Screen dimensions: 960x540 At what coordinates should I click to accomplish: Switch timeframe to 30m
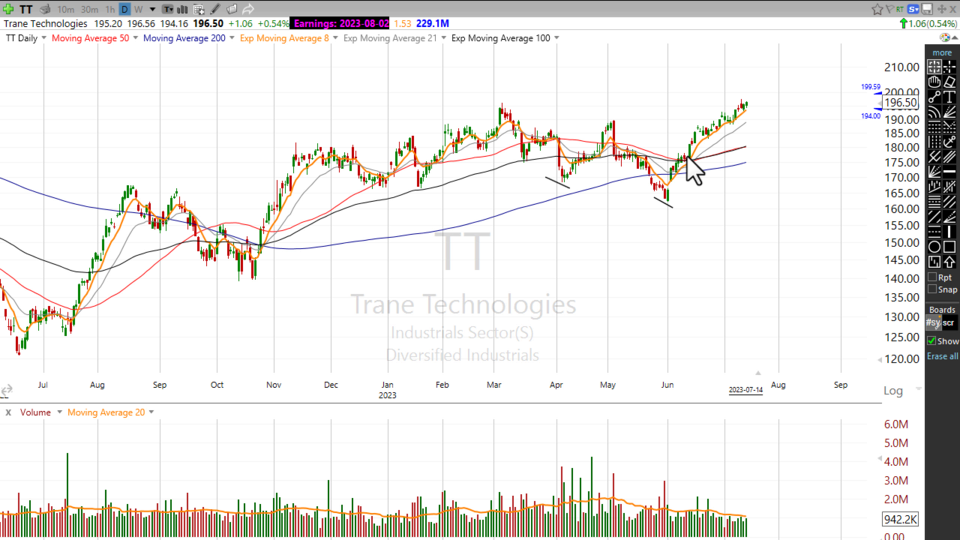89,9
